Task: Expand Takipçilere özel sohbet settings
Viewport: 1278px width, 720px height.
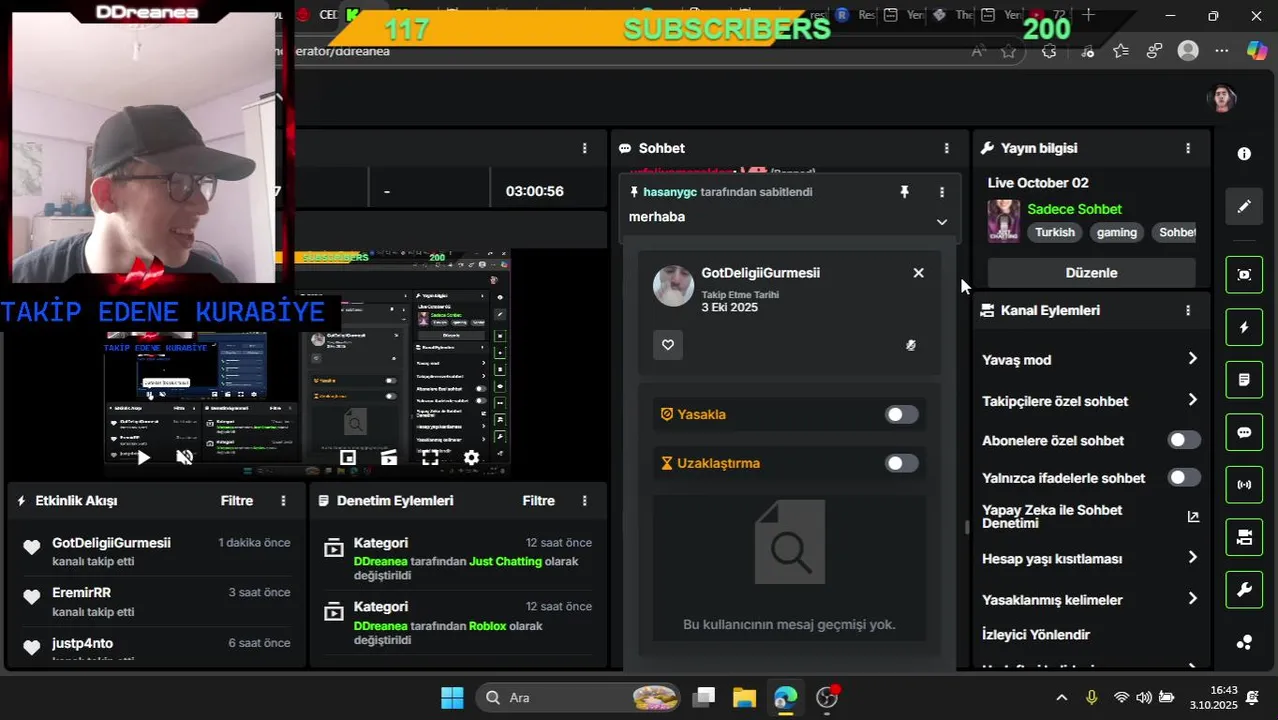Action: [x=1192, y=400]
